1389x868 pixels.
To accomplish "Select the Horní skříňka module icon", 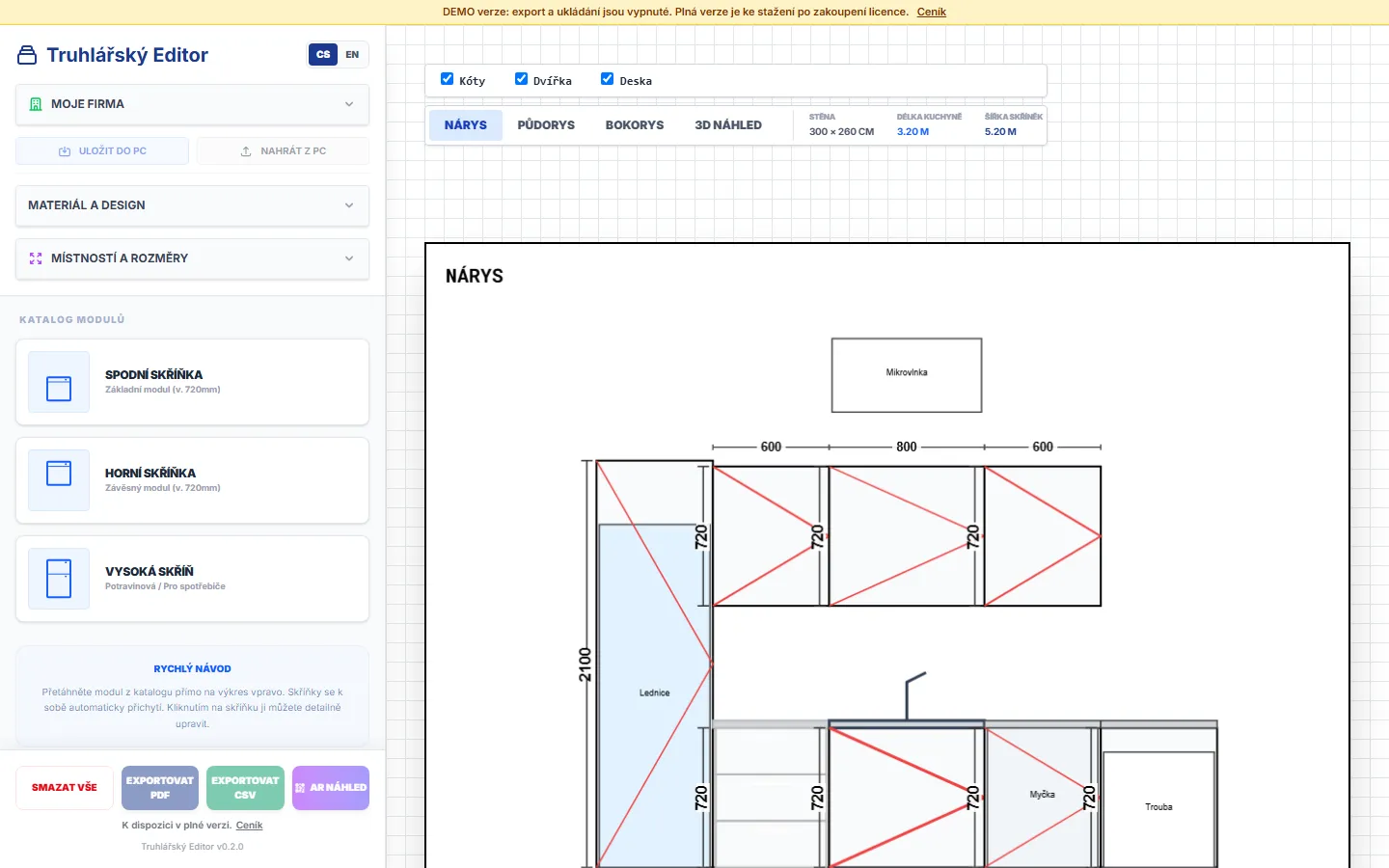I will 59,480.
